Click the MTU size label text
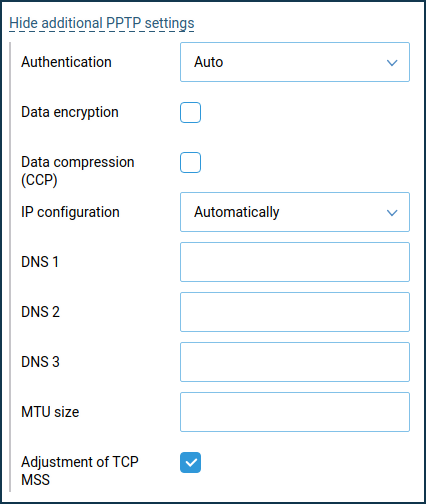 [50, 412]
